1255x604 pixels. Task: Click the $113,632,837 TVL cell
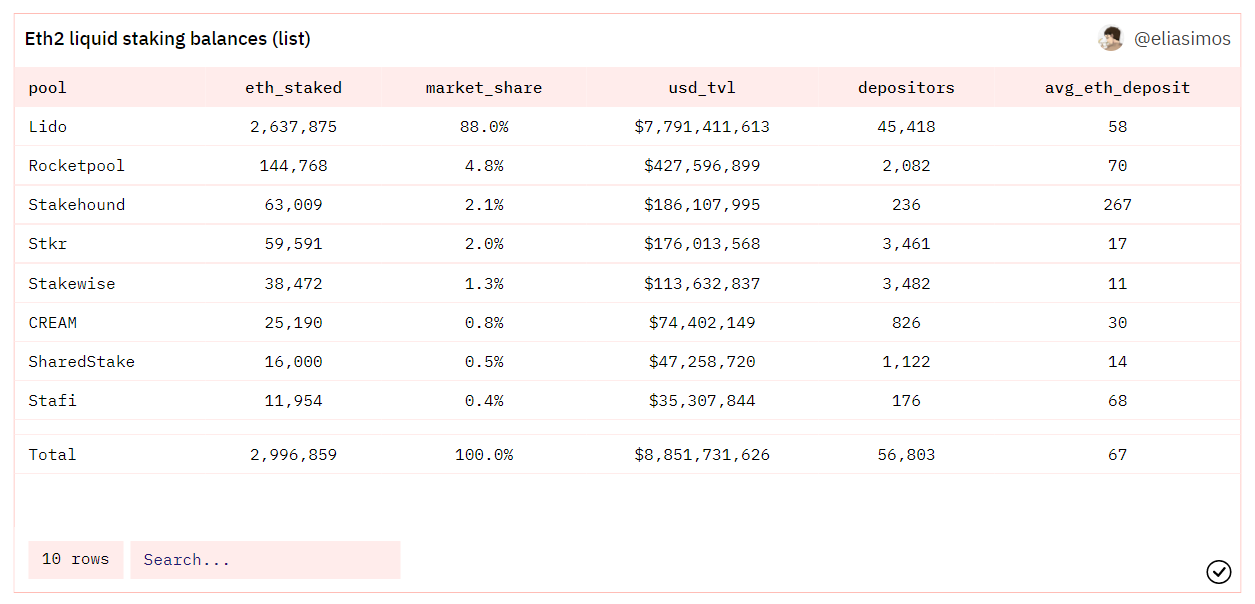point(702,284)
